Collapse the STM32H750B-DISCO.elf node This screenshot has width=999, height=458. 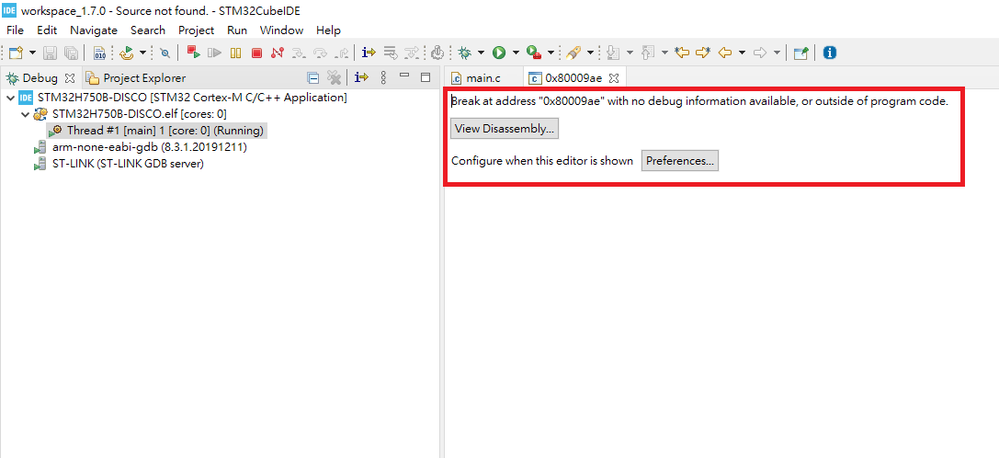[25, 114]
